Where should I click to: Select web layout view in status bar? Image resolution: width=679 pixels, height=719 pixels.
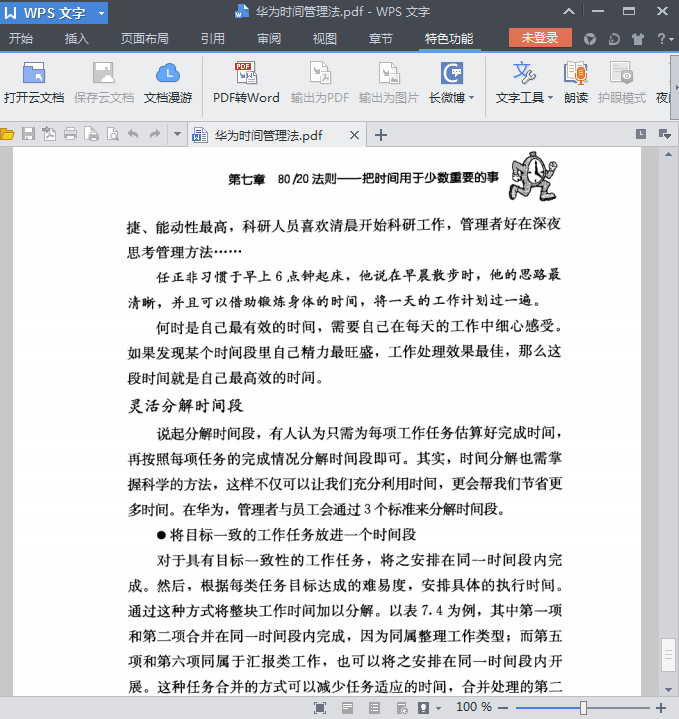(402, 708)
